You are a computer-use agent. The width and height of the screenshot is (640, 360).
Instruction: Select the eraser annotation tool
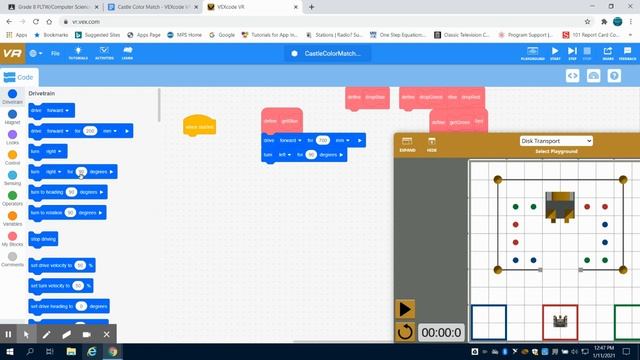tap(67, 334)
